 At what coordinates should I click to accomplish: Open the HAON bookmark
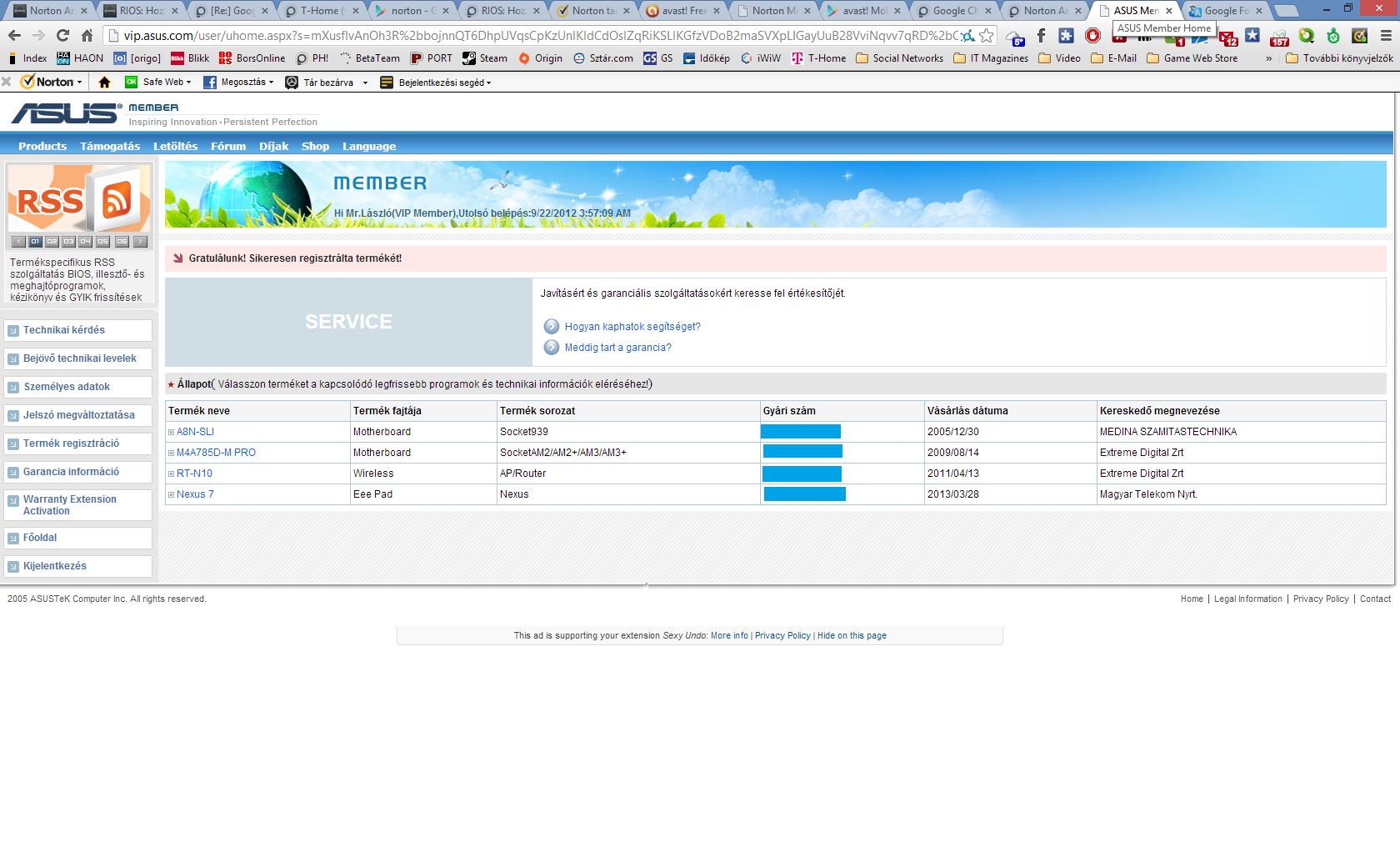click(80, 58)
